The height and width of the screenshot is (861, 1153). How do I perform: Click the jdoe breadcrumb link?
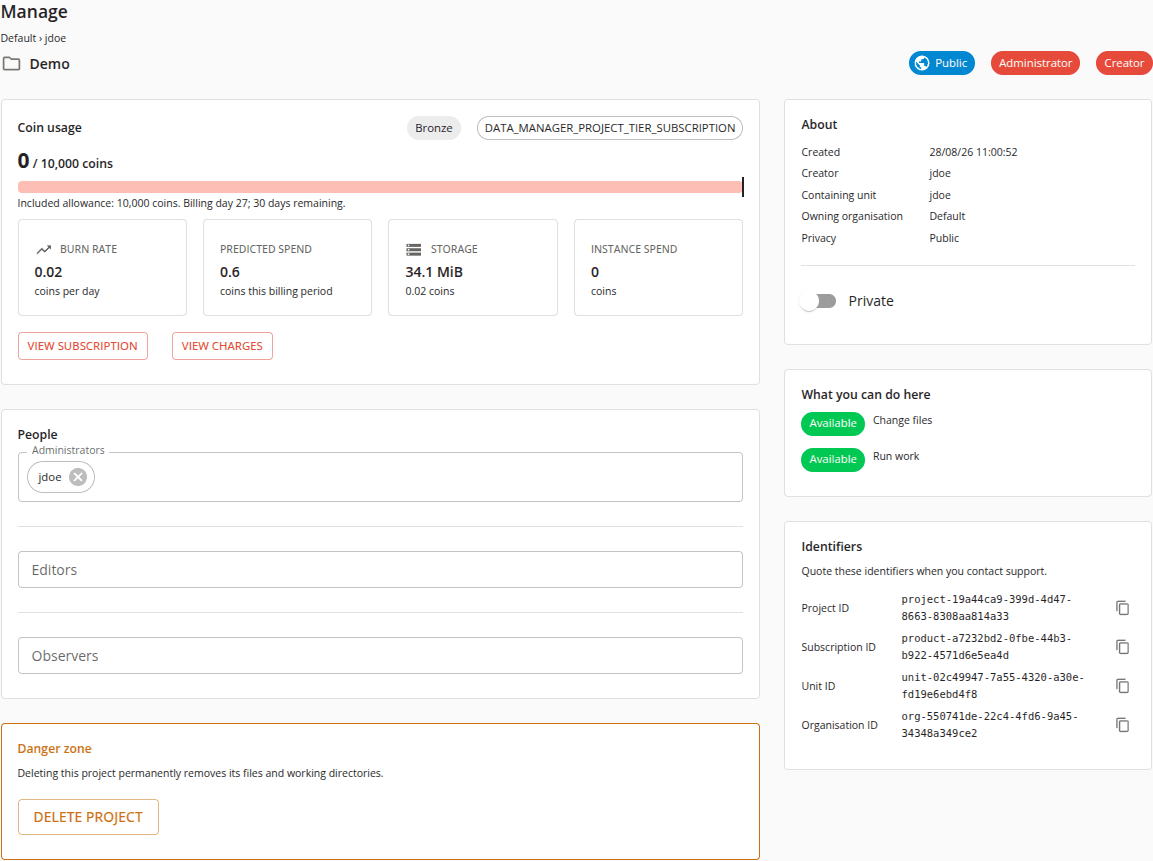55,38
